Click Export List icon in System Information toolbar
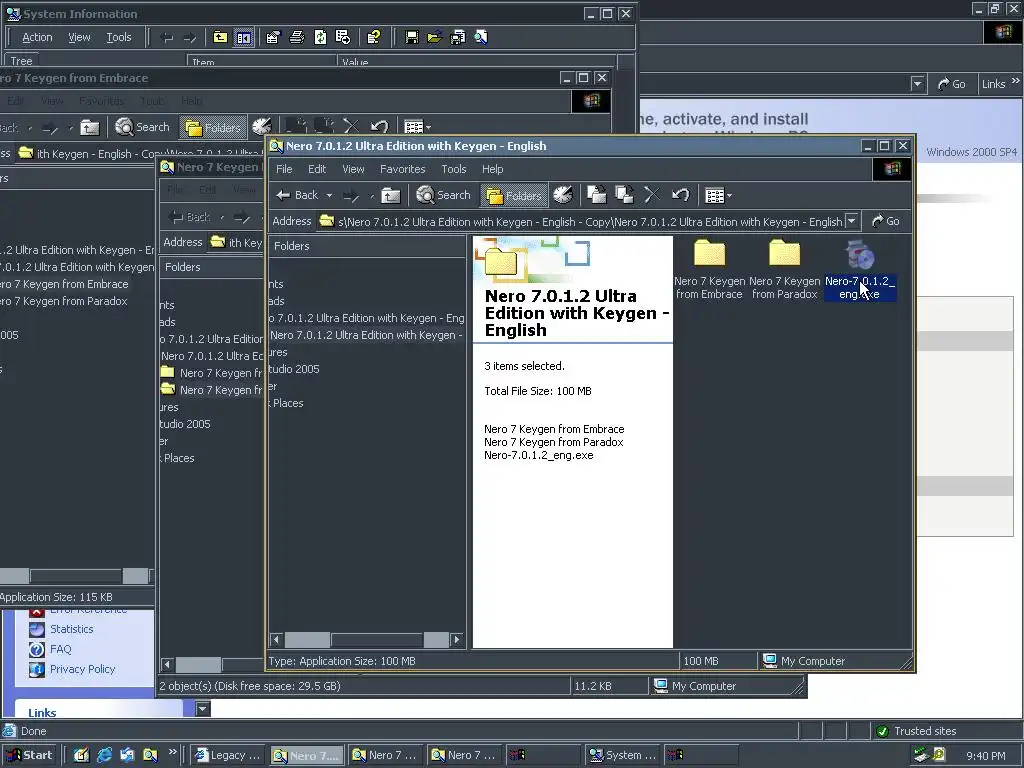The image size is (1024, 768). click(343, 37)
